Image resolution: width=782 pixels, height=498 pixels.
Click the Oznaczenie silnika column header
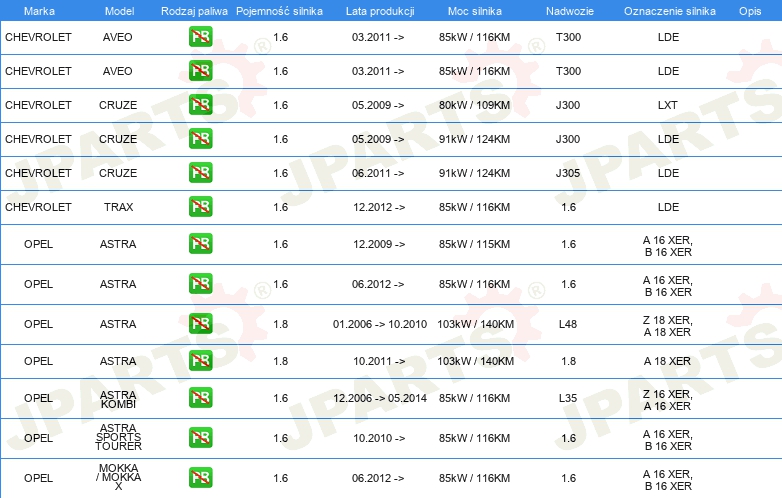pyautogui.click(x=670, y=11)
